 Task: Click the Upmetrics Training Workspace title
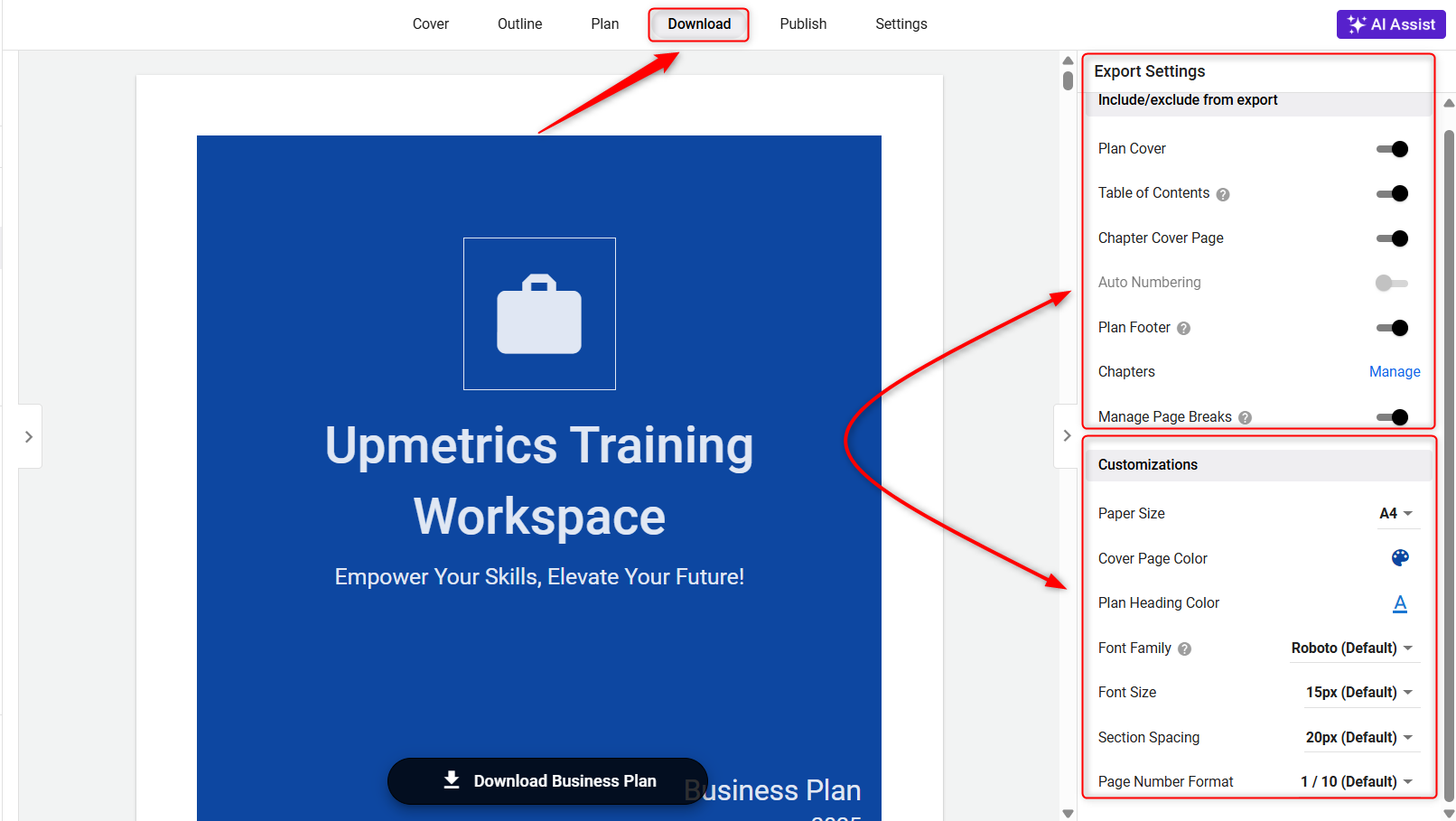point(539,480)
